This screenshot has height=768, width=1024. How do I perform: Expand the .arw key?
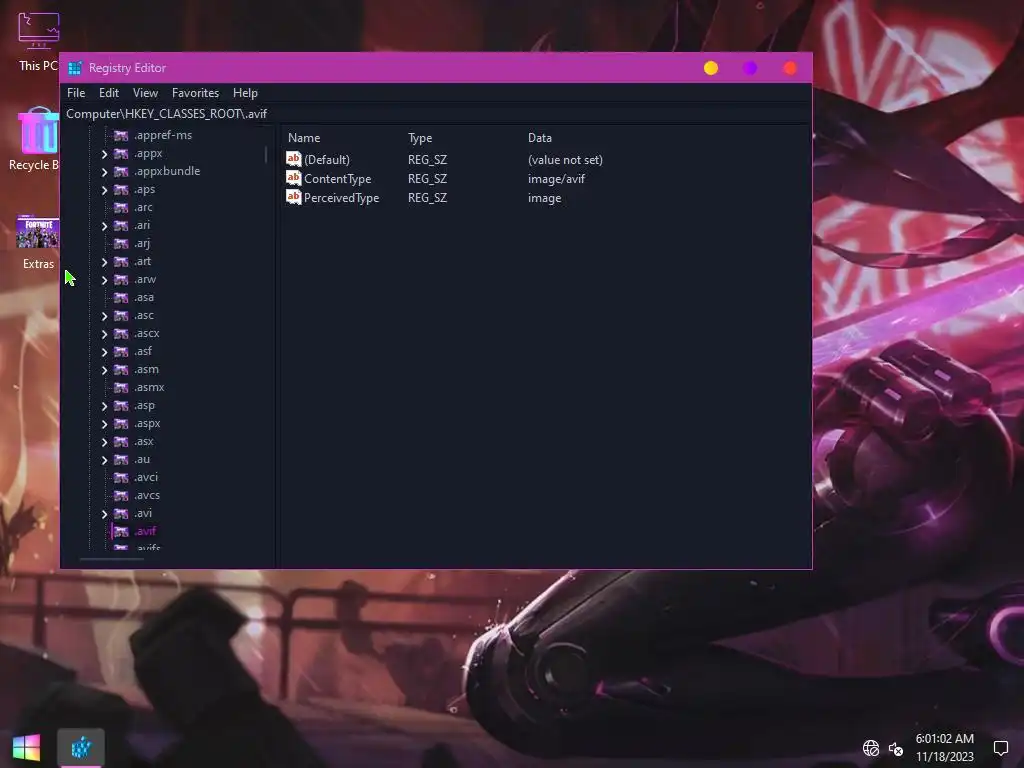104,280
